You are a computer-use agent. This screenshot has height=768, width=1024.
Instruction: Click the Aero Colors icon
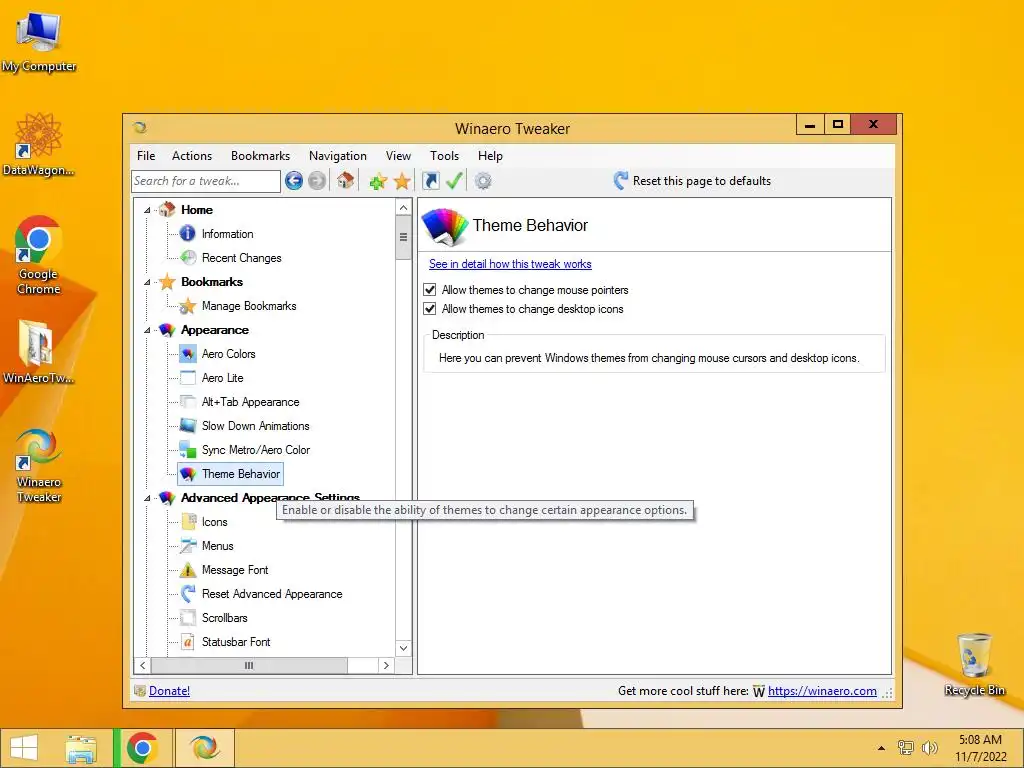(x=188, y=354)
